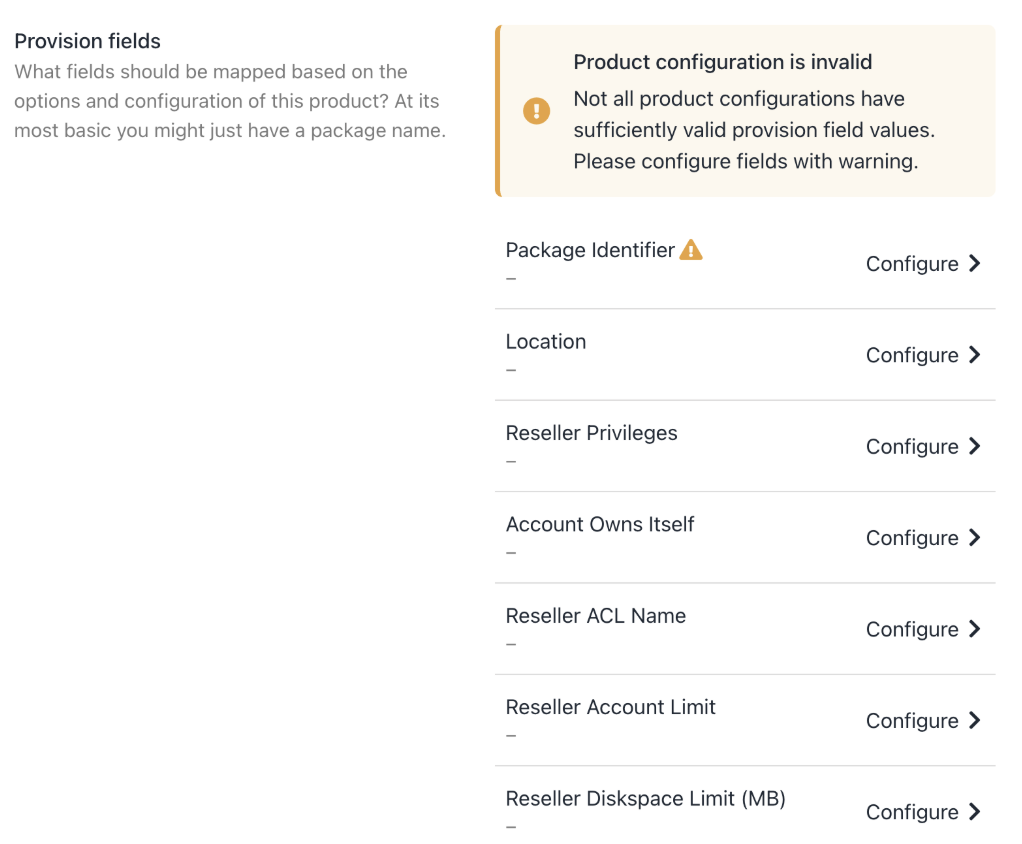
Task: Open Configure for the Location field
Action: pos(912,355)
